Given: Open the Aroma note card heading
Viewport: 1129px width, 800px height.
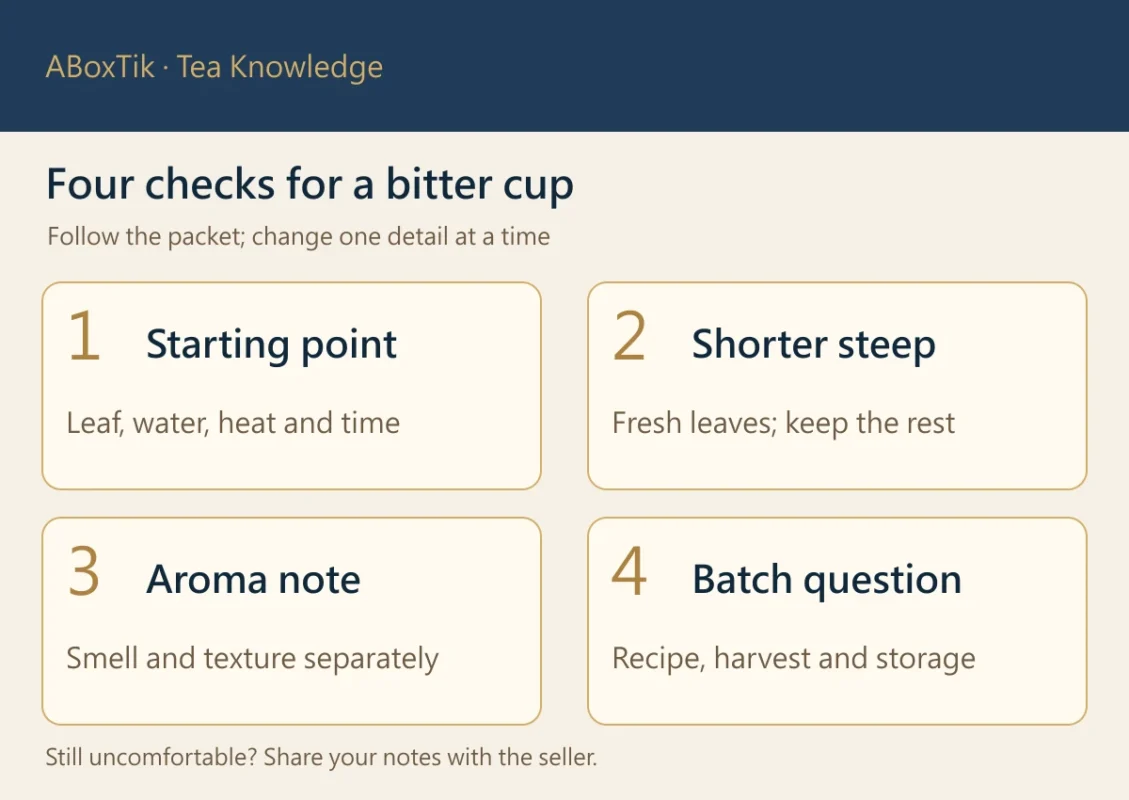Looking at the screenshot, I should [x=253, y=579].
